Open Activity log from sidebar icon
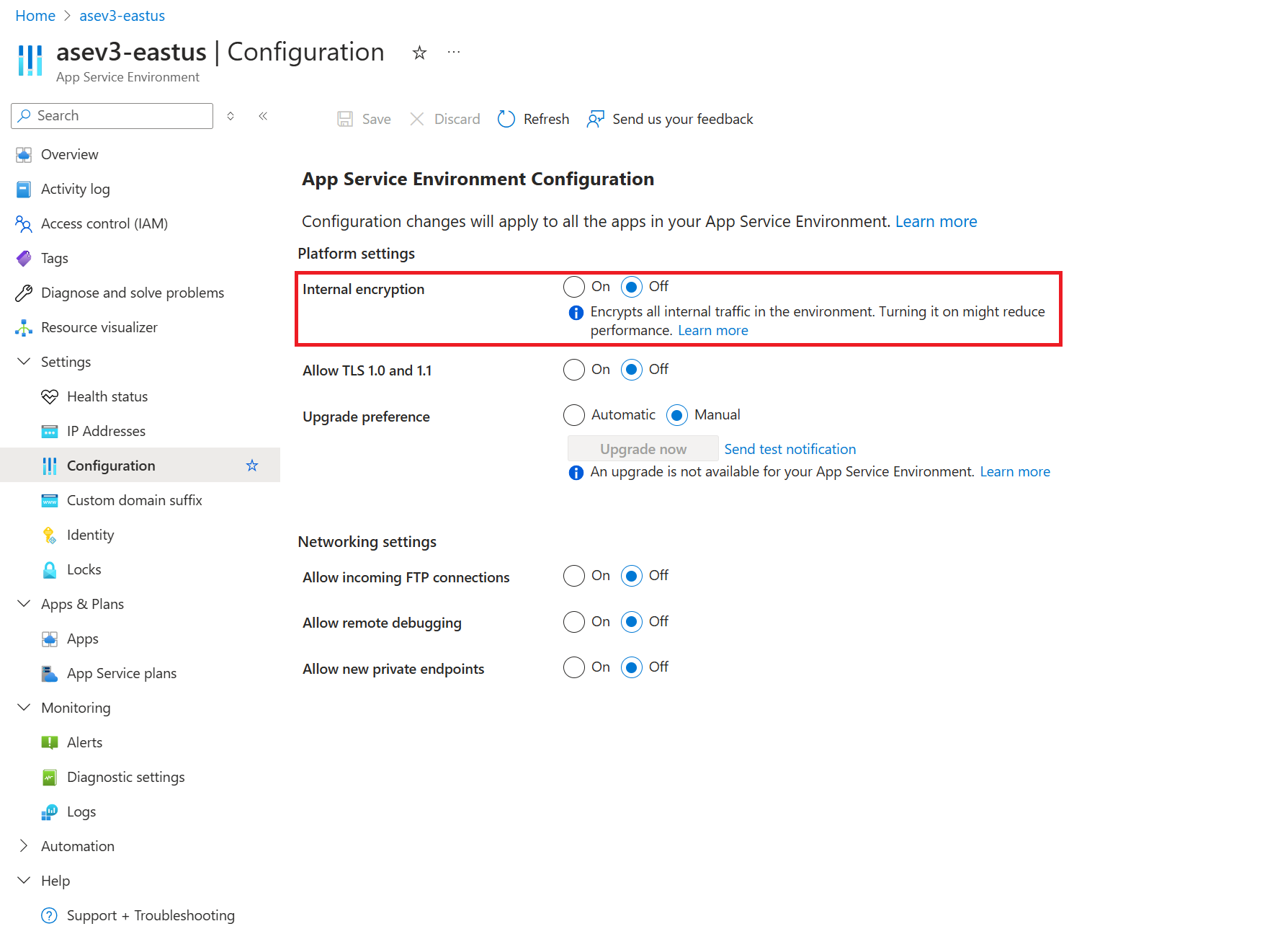 coord(24,189)
